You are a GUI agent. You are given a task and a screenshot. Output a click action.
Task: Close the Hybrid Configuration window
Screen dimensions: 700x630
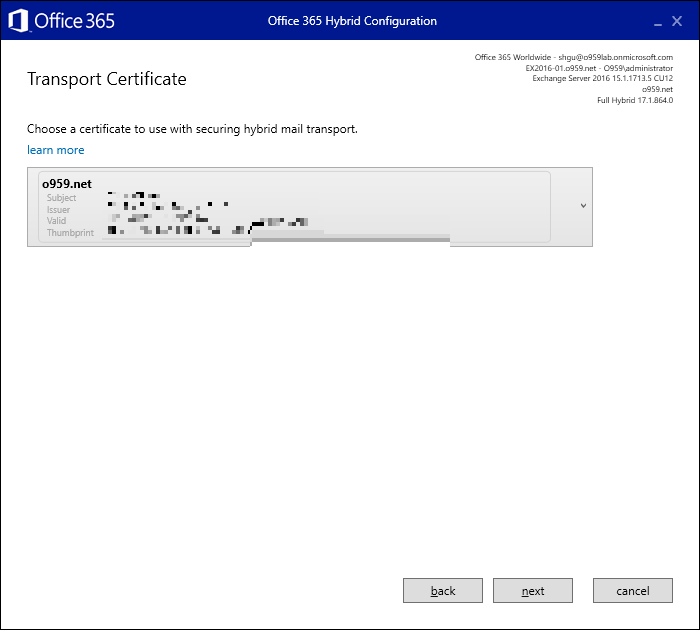(677, 21)
